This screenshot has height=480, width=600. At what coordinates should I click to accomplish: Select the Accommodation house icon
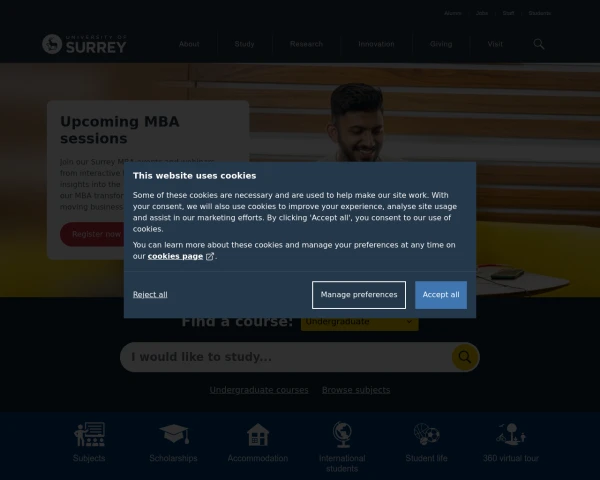click(x=258, y=434)
